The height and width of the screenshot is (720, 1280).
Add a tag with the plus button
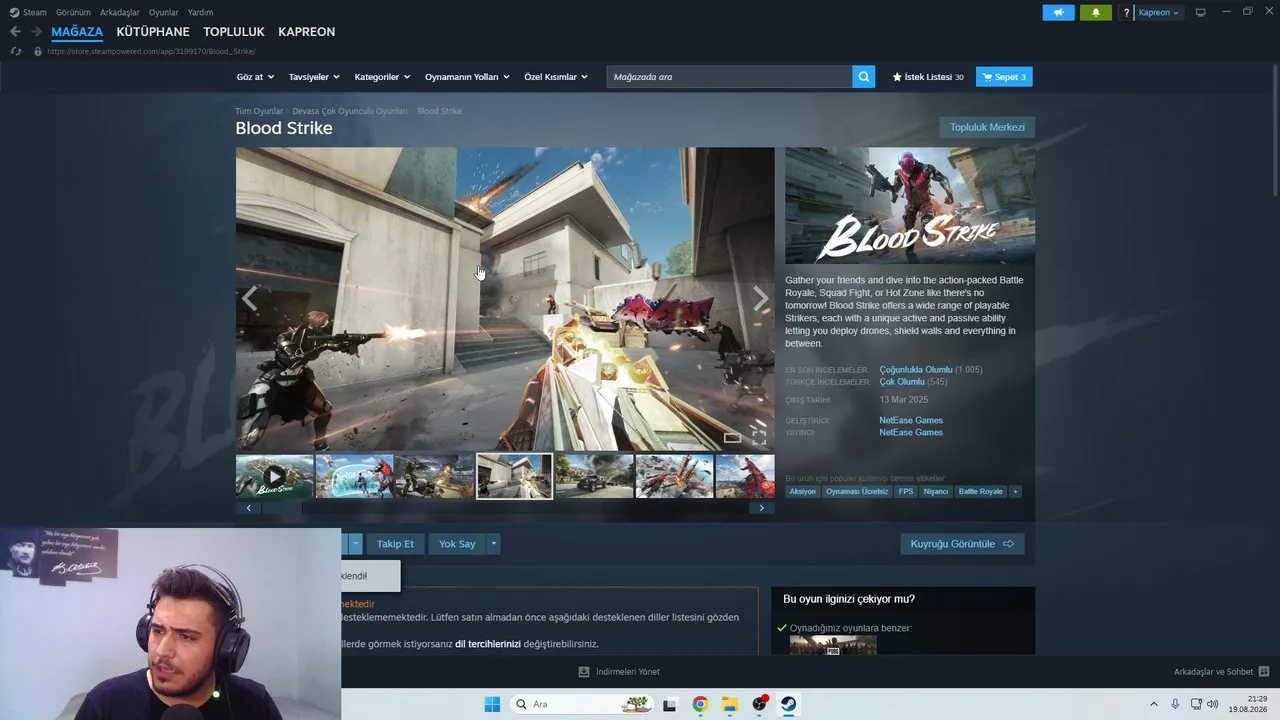pyautogui.click(x=1015, y=492)
